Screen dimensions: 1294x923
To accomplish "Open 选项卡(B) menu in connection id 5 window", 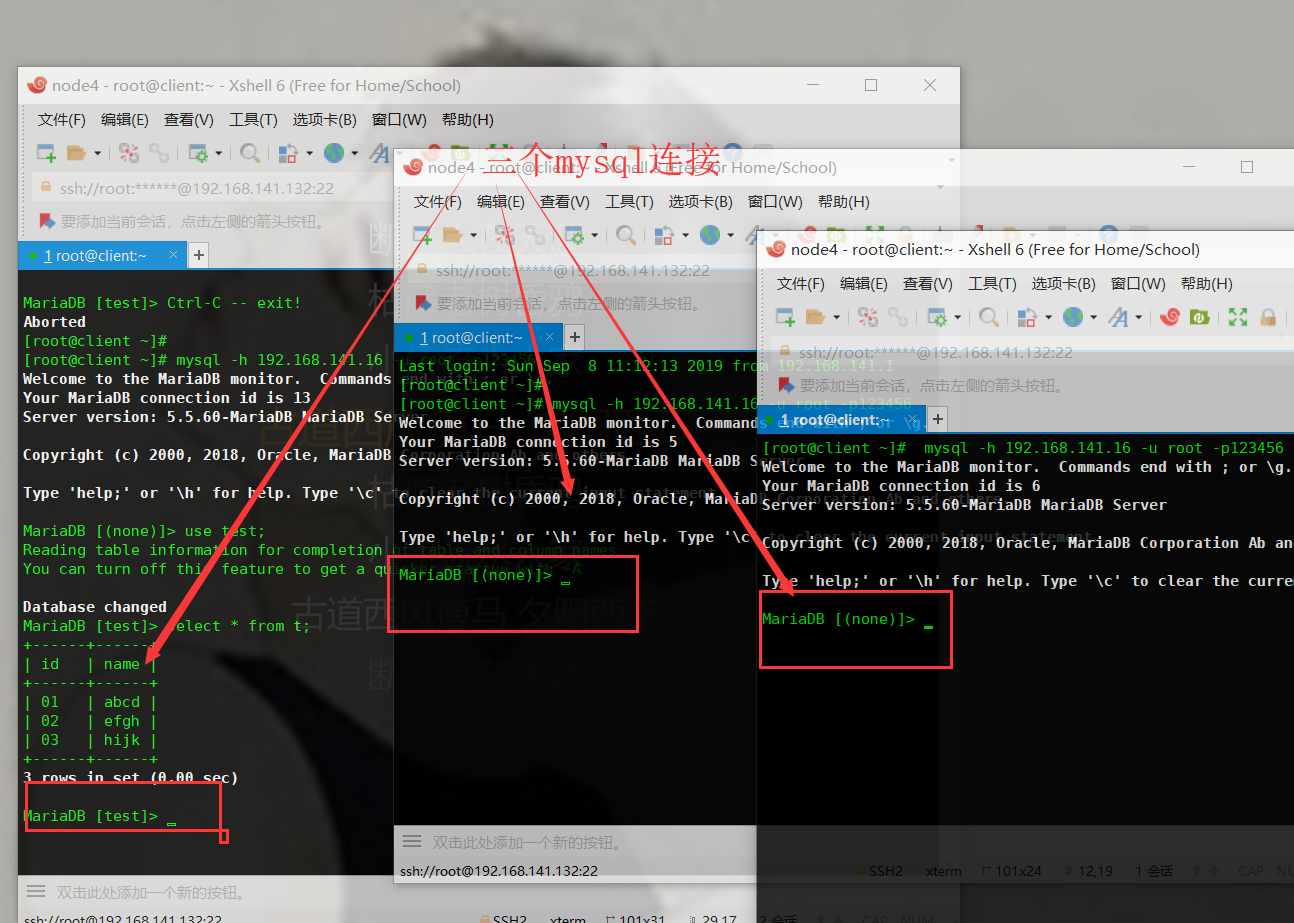I will coord(701,202).
